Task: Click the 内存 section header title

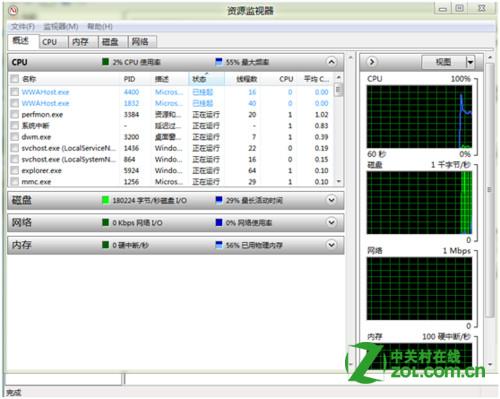Action: point(22,245)
